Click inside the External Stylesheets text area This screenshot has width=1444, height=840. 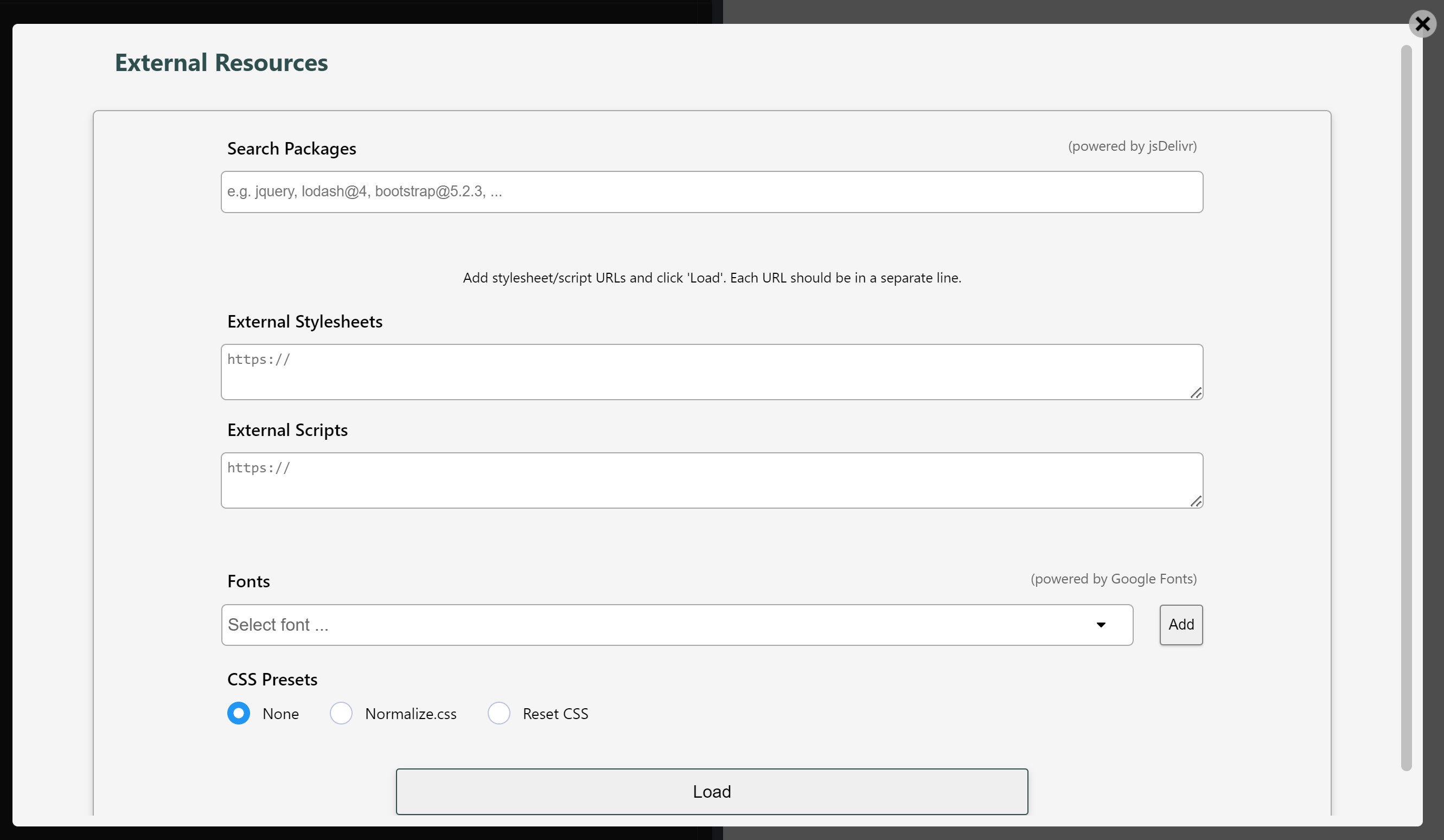(x=712, y=371)
